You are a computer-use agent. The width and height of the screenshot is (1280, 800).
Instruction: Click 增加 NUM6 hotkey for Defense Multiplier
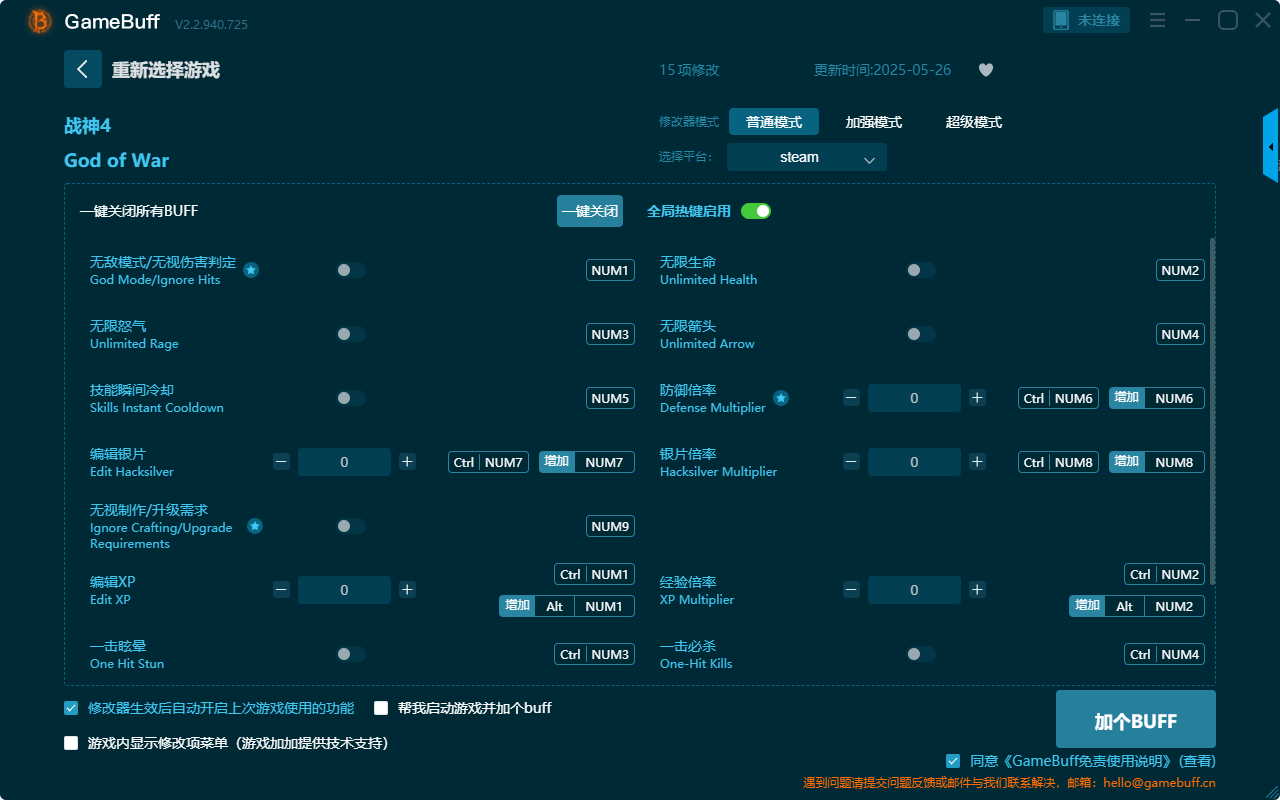click(x=1157, y=398)
